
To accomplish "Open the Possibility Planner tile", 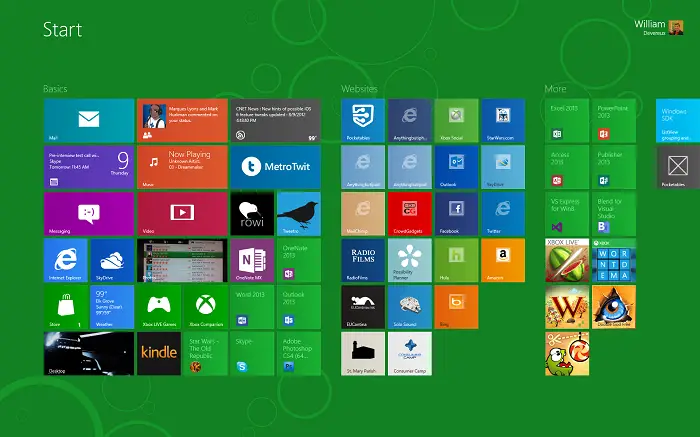I will tap(410, 260).
